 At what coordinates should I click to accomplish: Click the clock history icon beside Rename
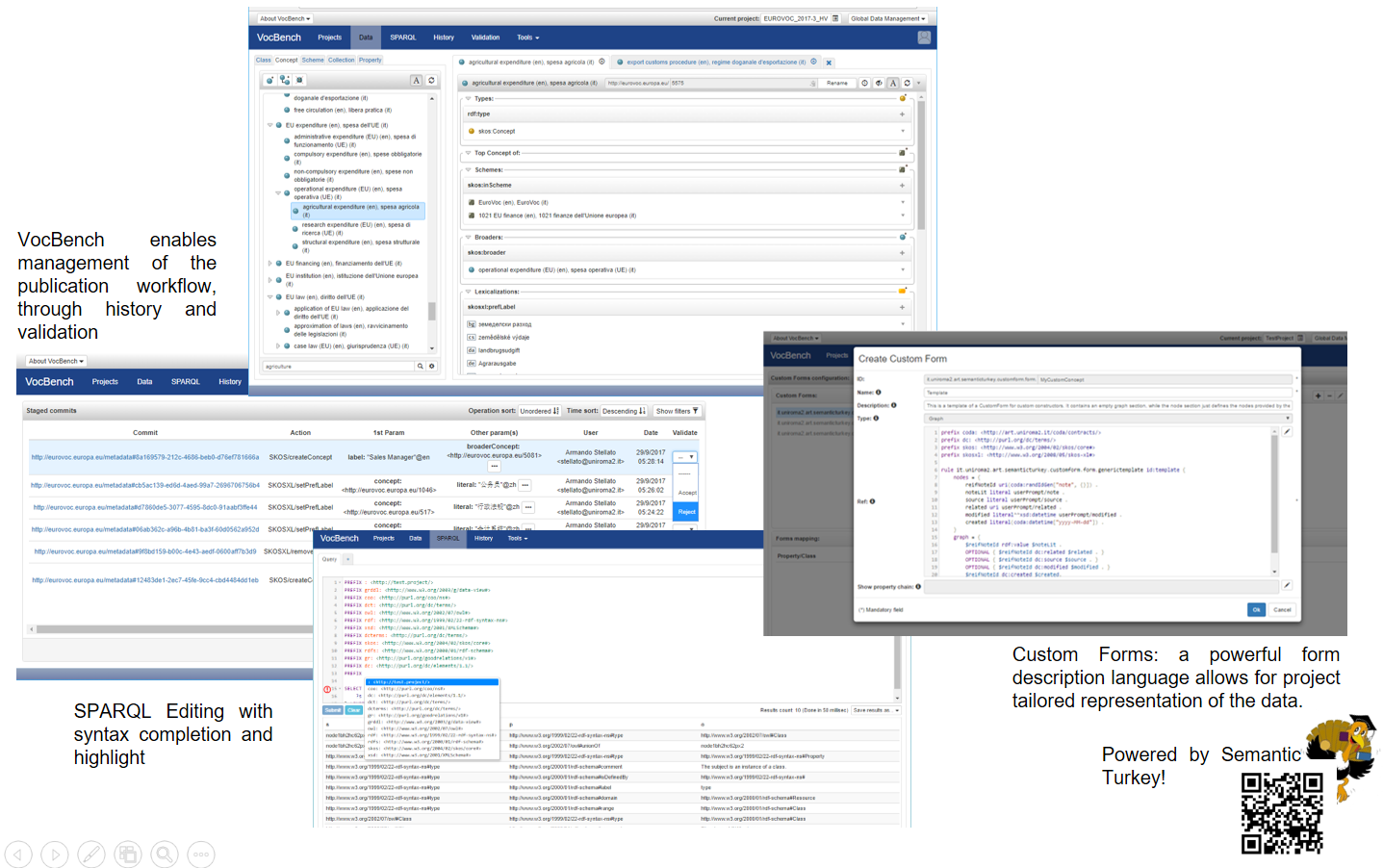tap(864, 83)
